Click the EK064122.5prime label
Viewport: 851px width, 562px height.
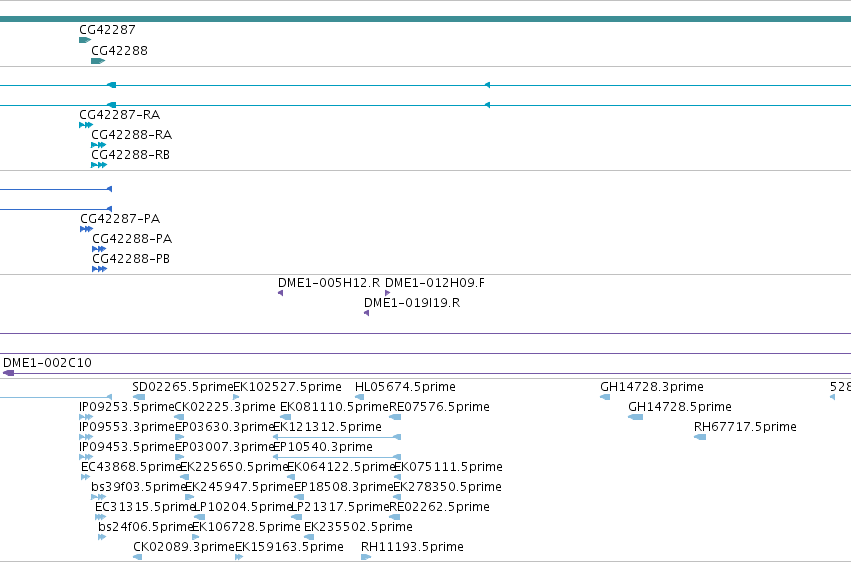[x=341, y=467]
